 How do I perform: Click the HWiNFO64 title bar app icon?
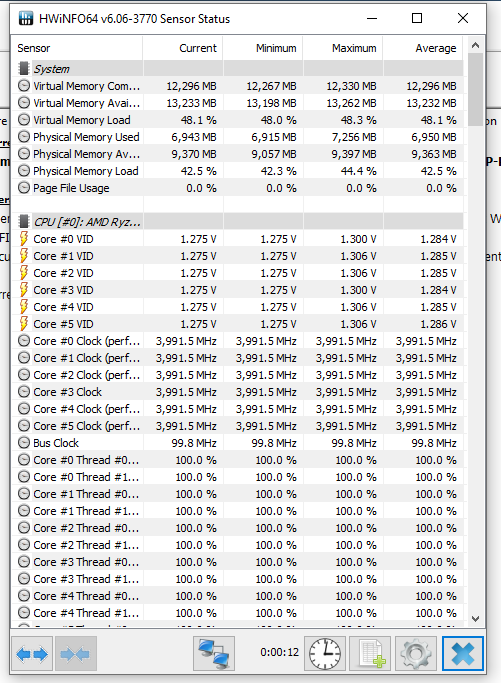[26, 18]
